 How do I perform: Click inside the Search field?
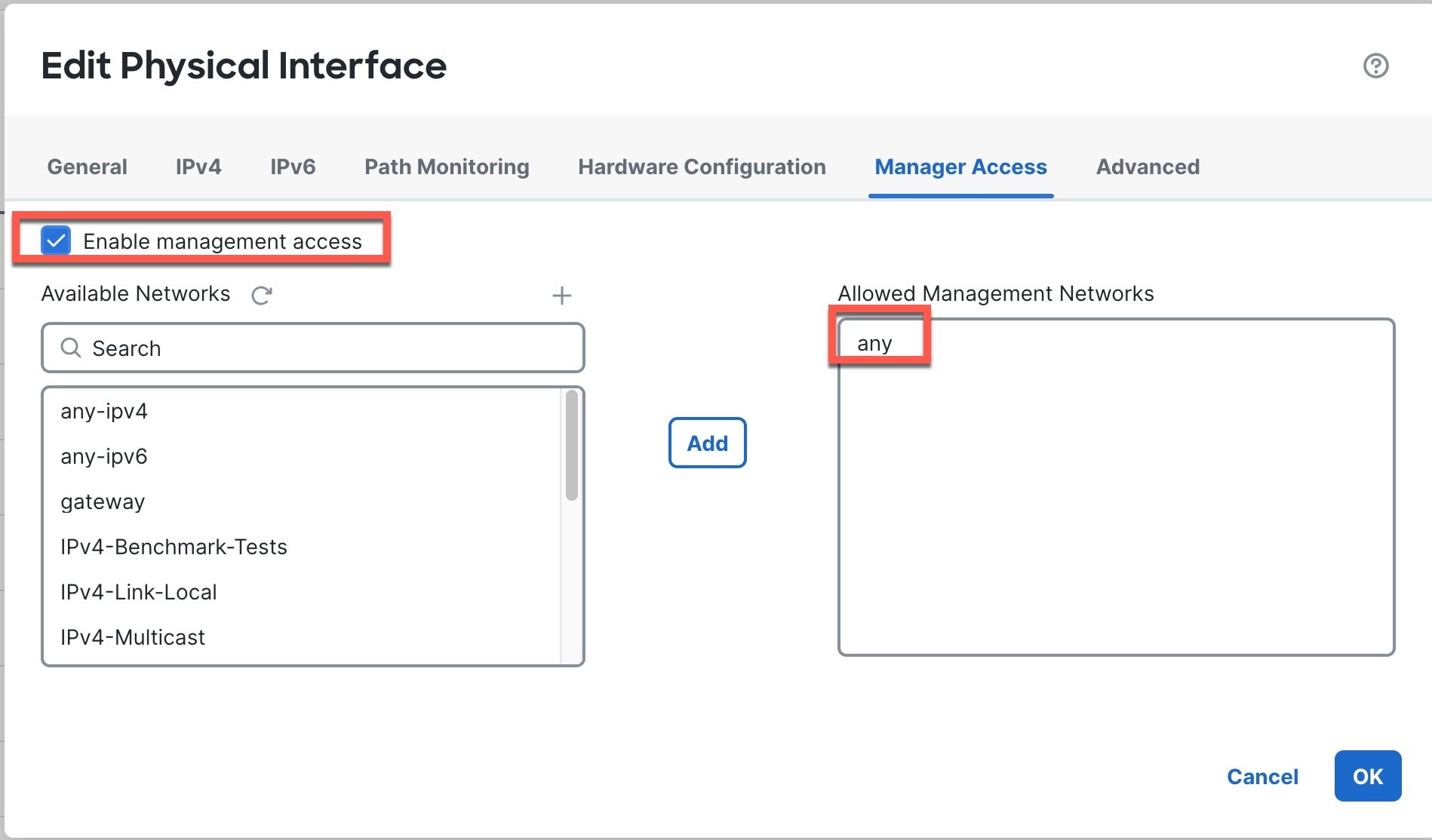pyautogui.click(x=302, y=348)
